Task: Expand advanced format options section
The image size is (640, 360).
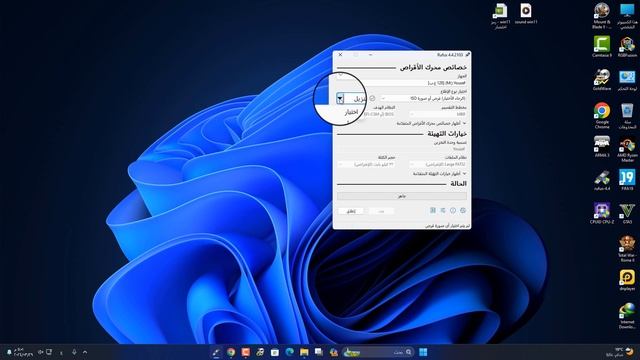Action: 439,174
